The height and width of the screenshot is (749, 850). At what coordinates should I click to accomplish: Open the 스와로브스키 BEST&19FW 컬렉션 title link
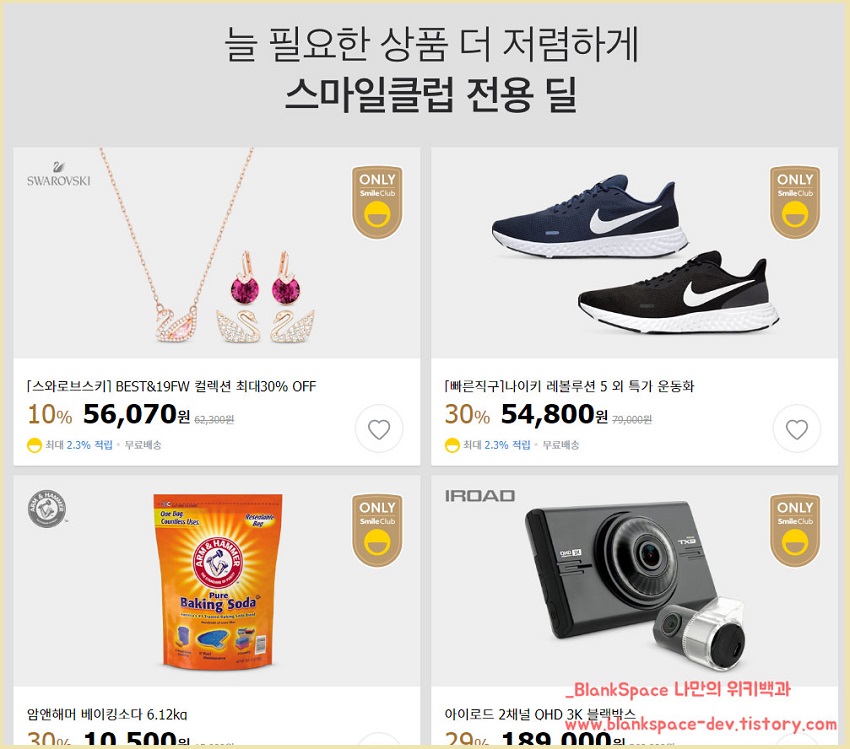click(171, 386)
